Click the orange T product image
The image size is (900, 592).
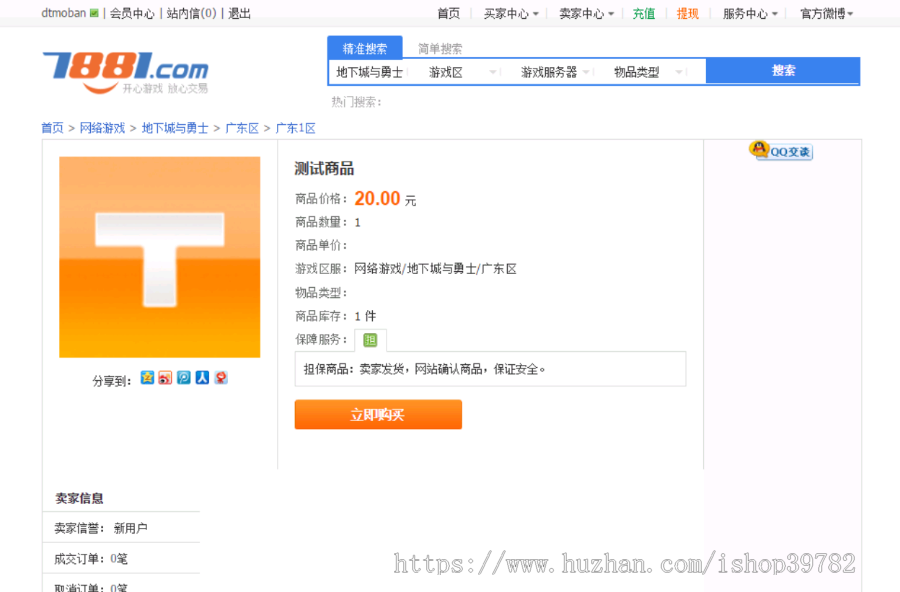(160, 257)
